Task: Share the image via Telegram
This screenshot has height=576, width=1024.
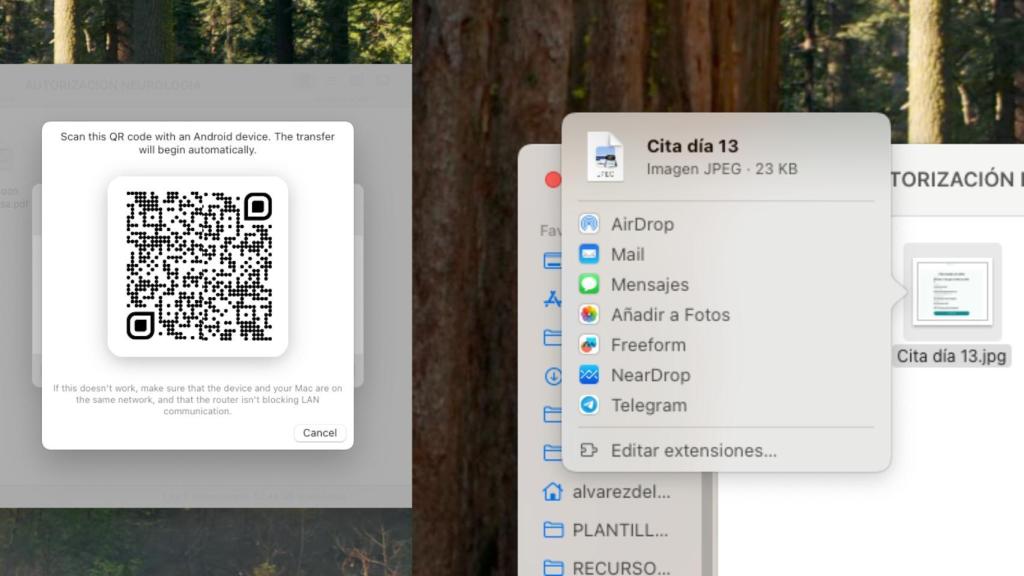Action: click(x=648, y=405)
